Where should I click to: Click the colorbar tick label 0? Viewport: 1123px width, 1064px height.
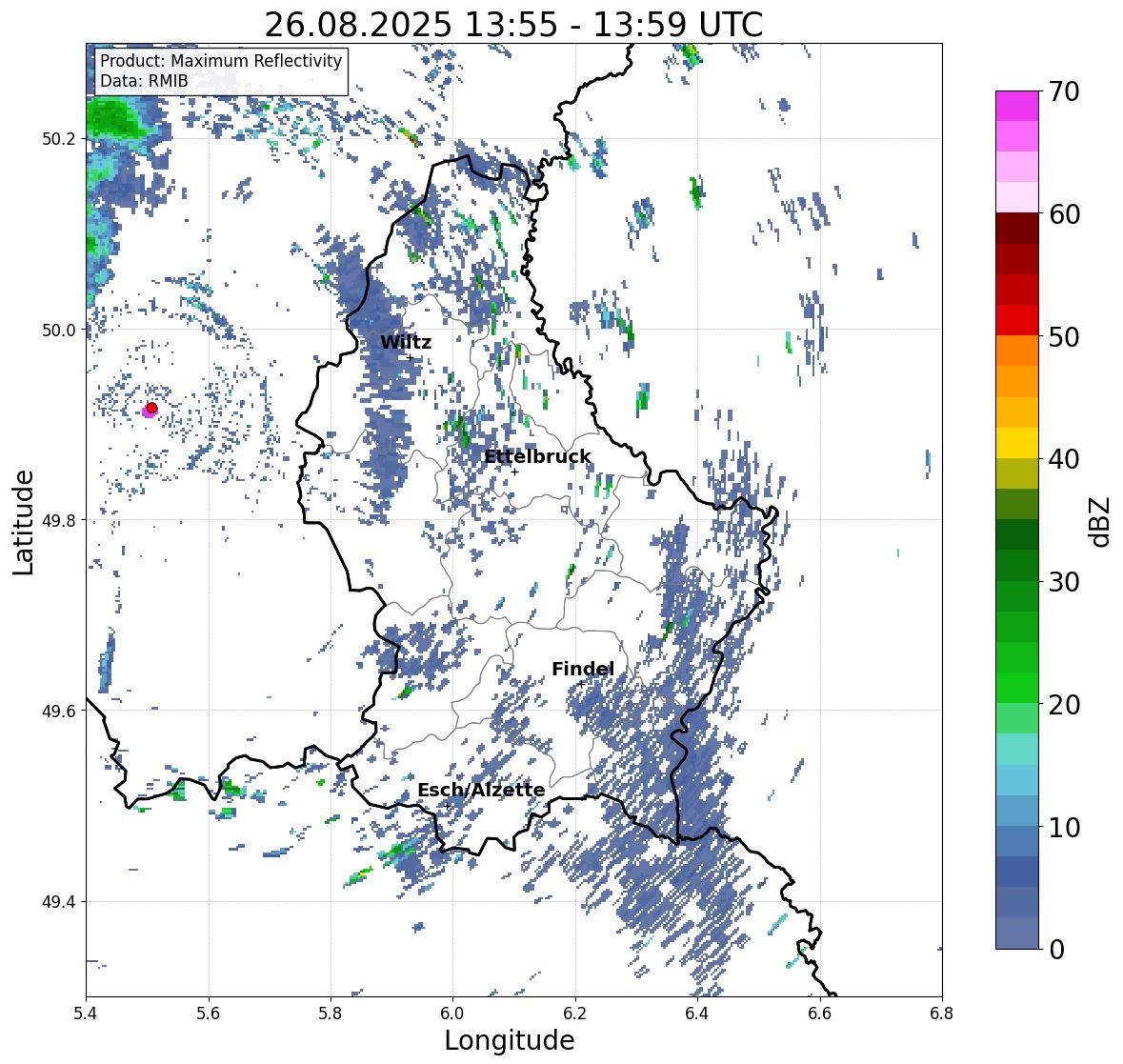[x=1056, y=950]
